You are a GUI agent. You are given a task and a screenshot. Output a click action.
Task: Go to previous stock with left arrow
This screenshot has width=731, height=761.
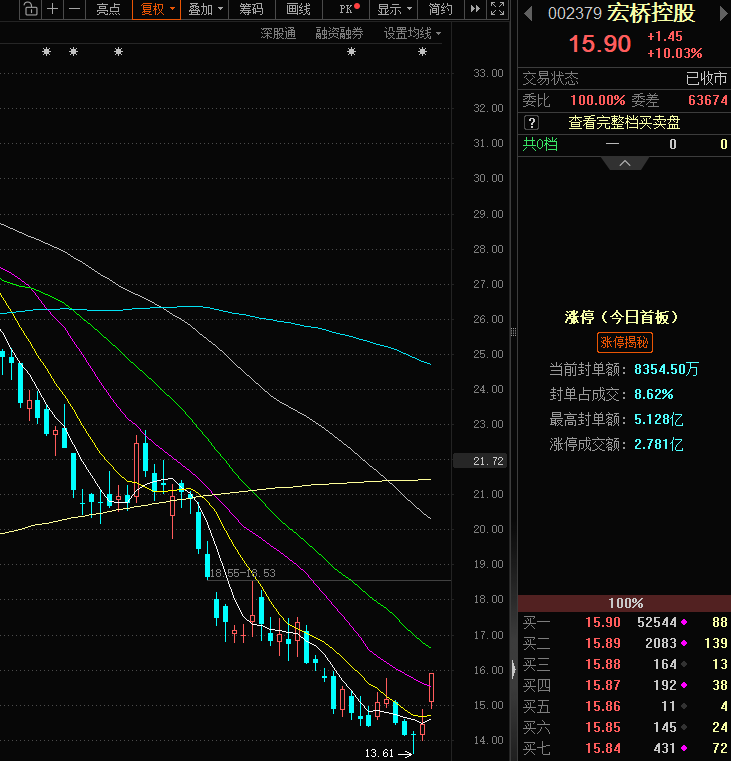(x=529, y=13)
